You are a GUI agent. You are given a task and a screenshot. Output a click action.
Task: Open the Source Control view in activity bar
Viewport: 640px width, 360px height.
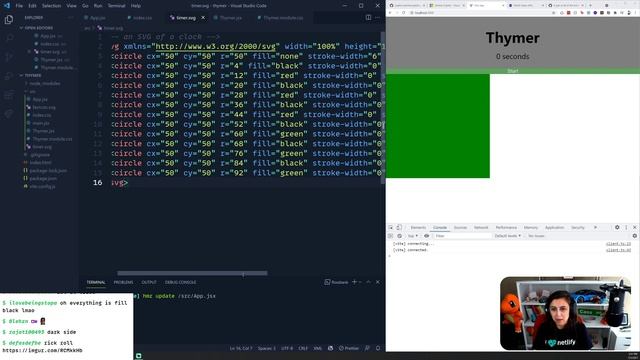(x=9, y=57)
